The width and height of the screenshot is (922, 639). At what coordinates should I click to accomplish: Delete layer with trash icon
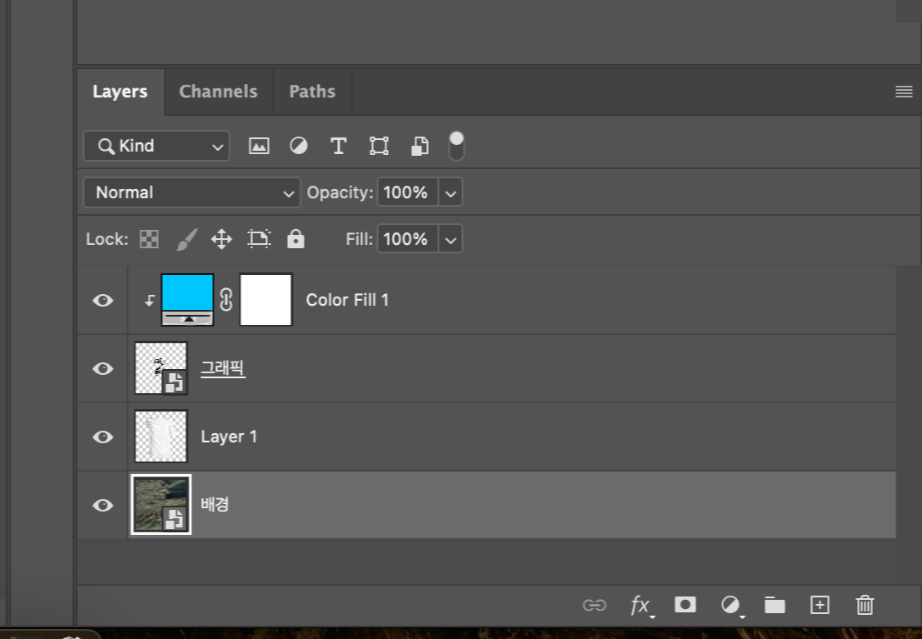tap(864, 605)
